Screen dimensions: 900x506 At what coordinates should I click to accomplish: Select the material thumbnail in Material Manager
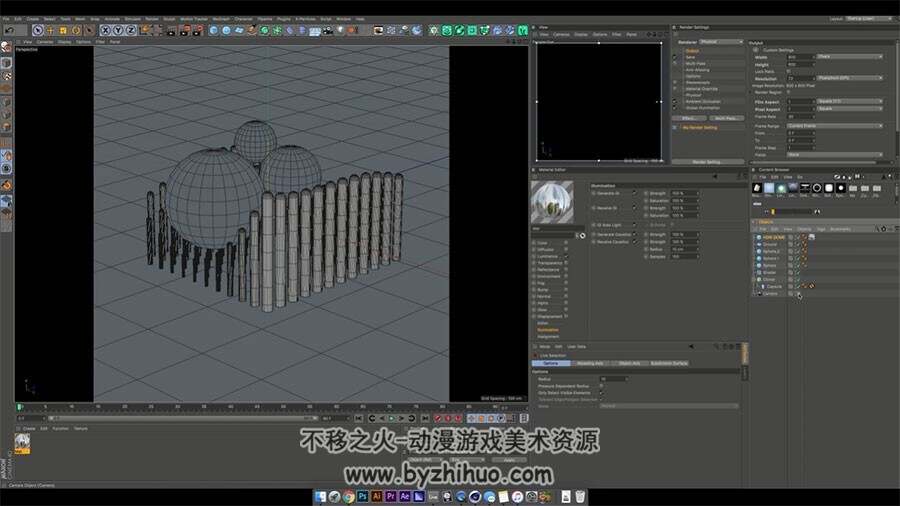tap(22, 443)
